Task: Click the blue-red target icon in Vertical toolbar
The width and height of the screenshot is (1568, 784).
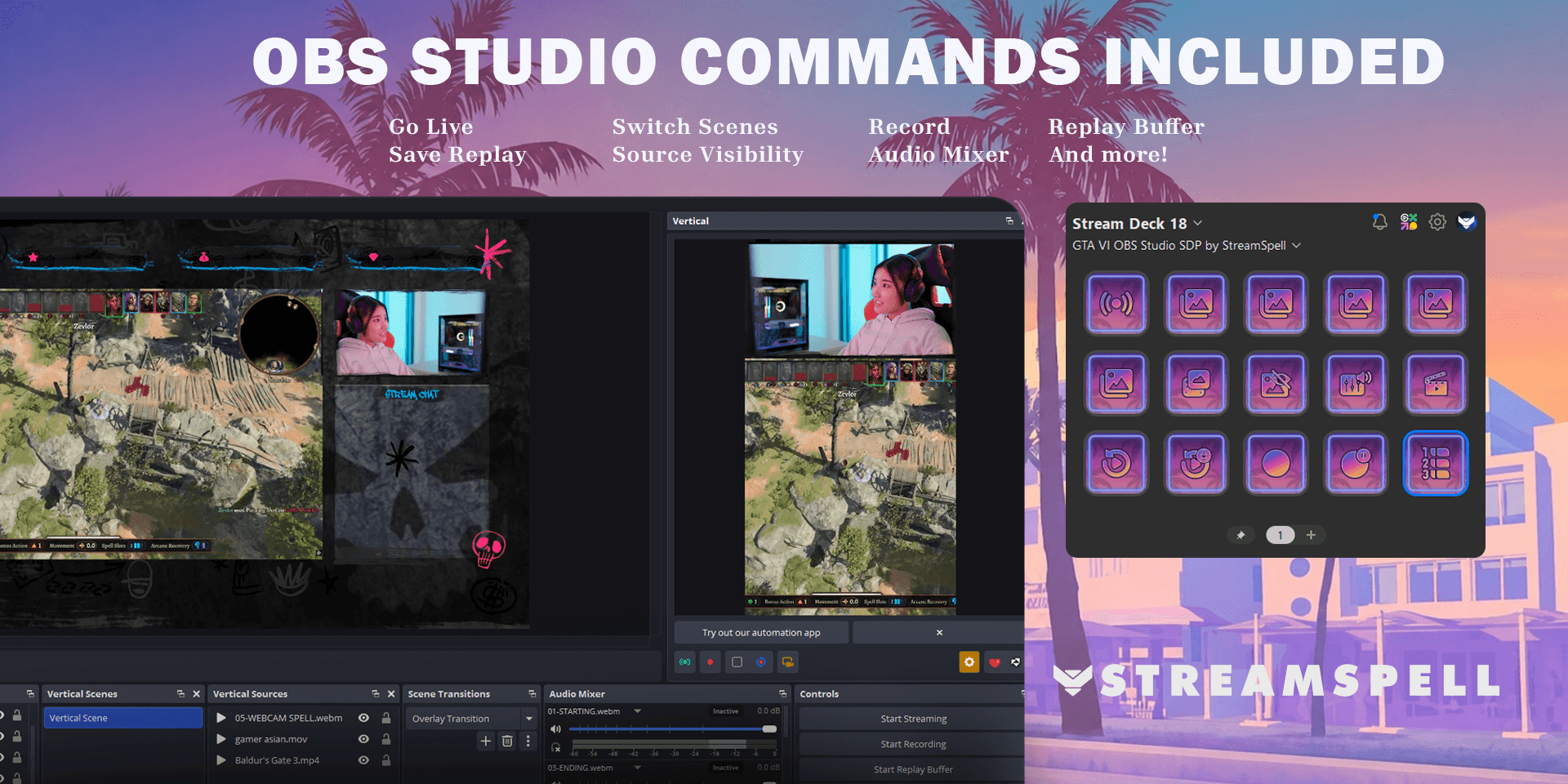Action: click(761, 661)
